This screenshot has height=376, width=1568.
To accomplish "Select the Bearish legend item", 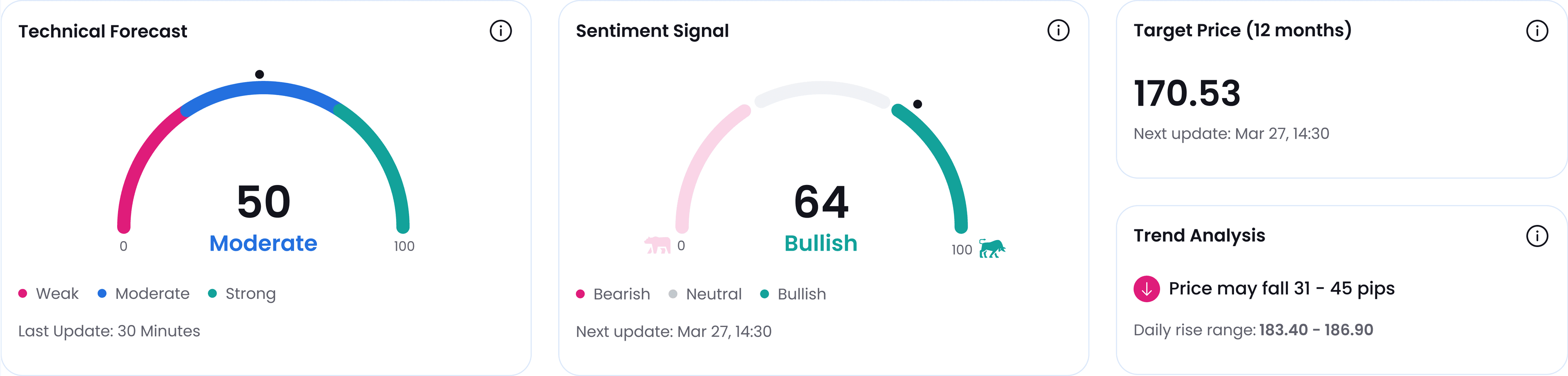I will point(613,294).
